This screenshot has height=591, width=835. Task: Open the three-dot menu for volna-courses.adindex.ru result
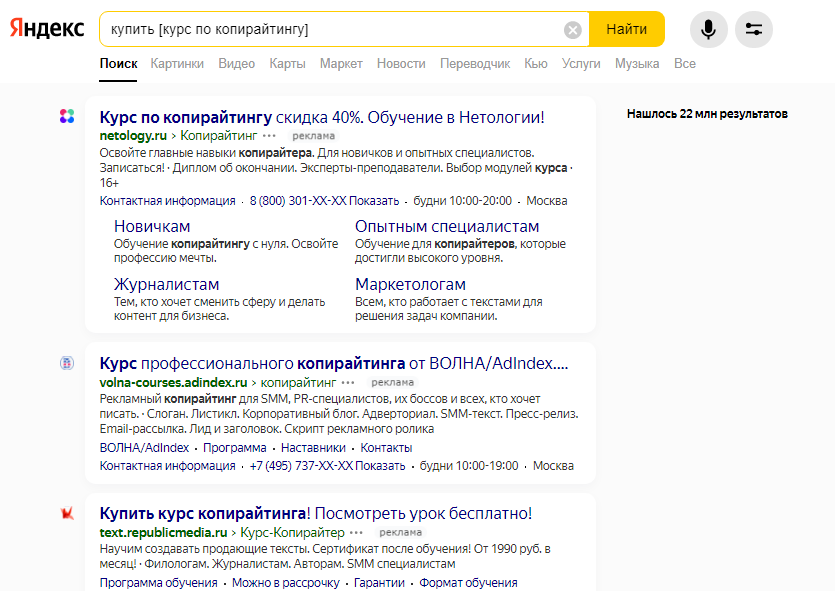[348, 382]
